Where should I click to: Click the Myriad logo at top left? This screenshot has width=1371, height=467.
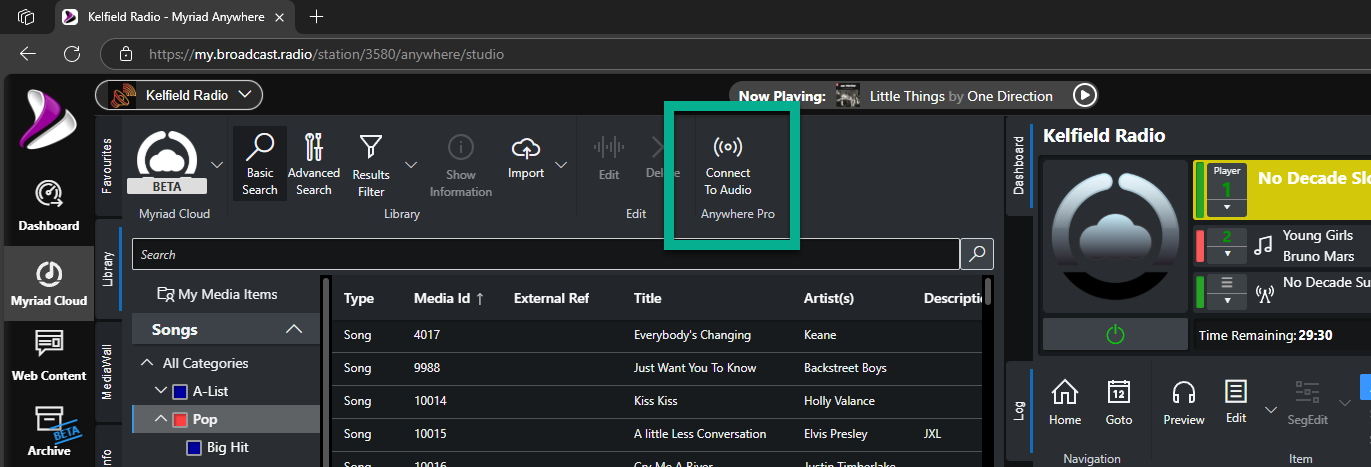tap(47, 120)
